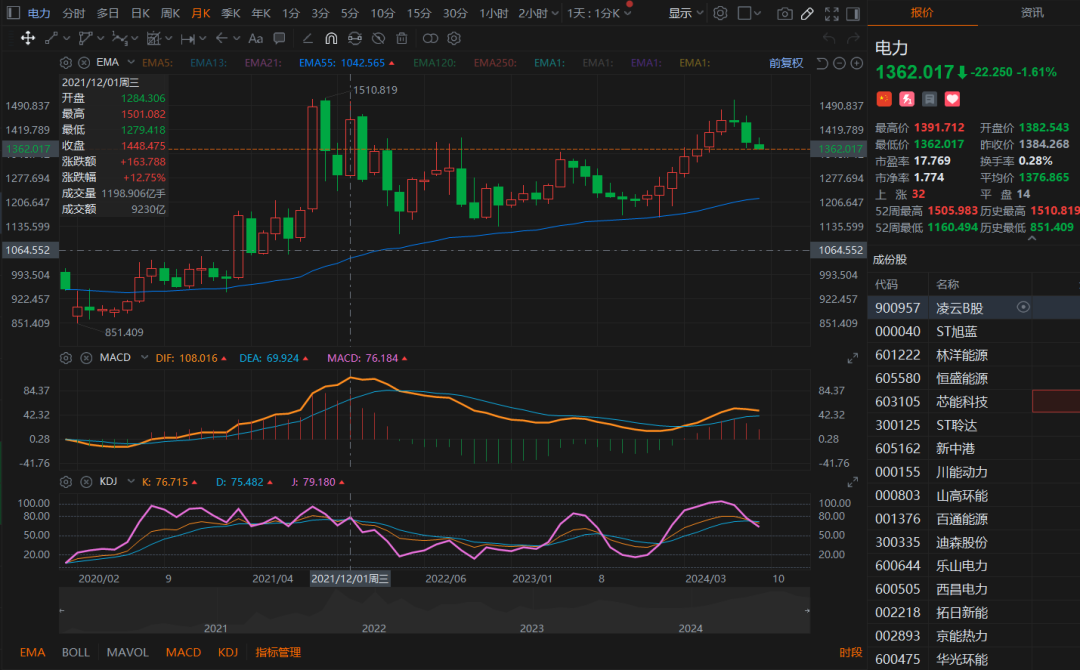Toggle the MACD indicator at bottom bar

[183, 652]
